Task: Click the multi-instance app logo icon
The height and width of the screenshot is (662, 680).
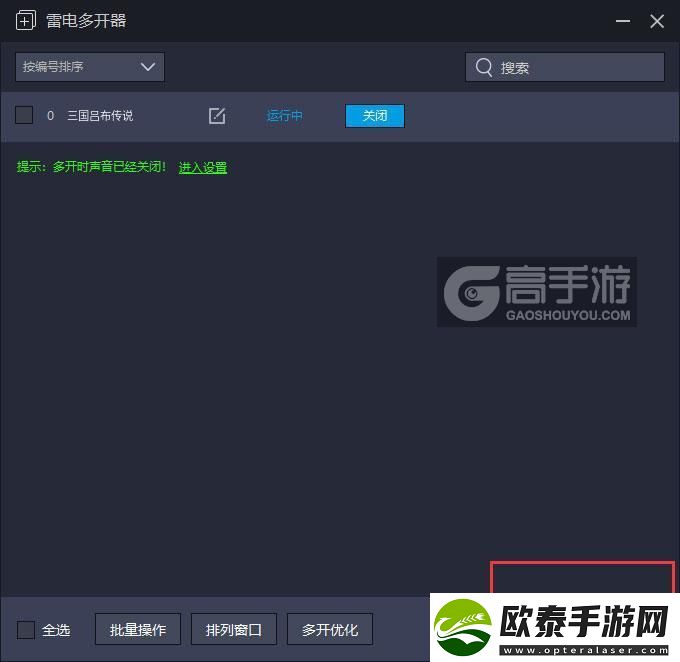Action: pyautogui.click(x=26, y=20)
